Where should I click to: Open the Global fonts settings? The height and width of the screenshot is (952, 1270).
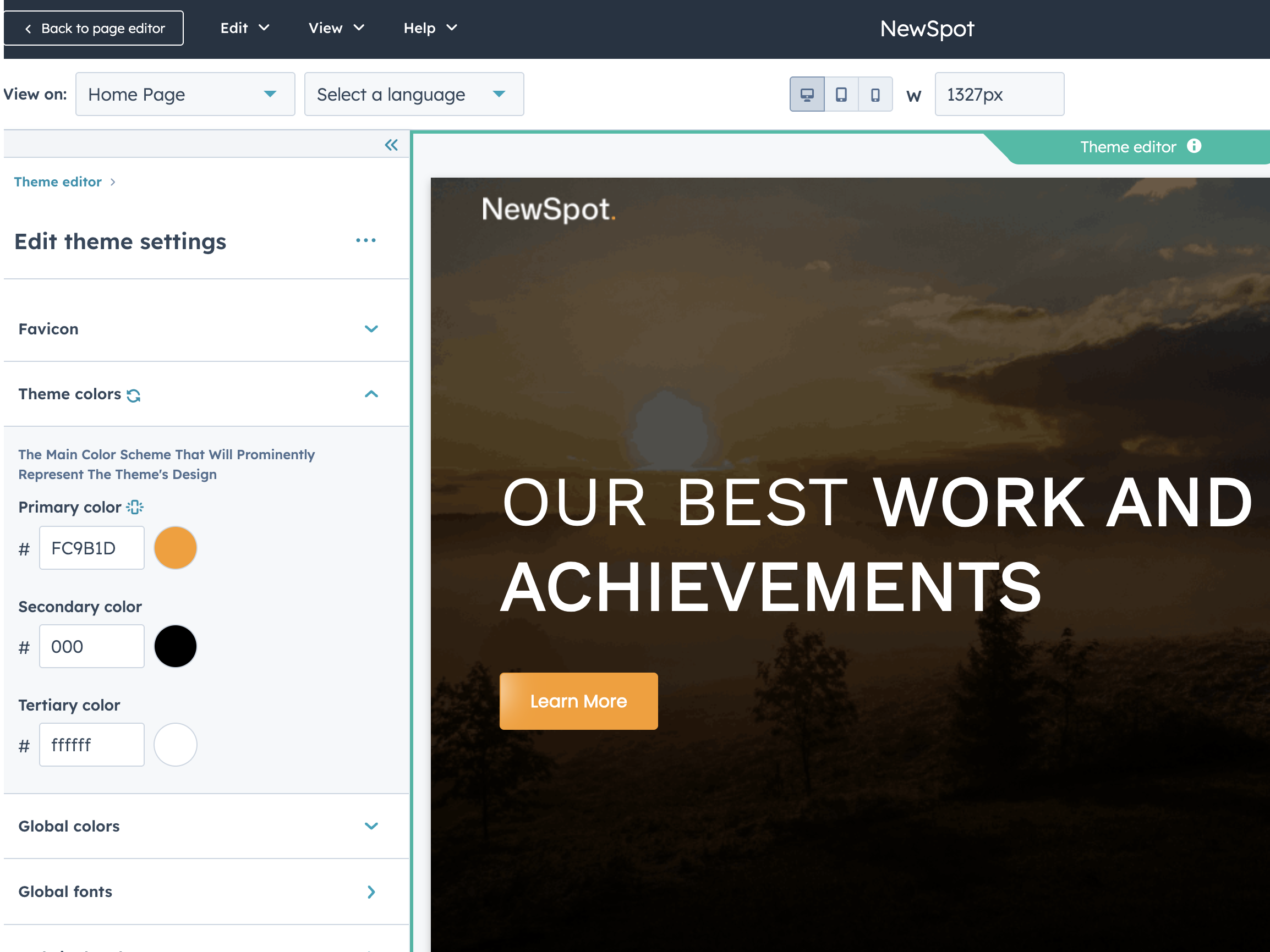click(371, 892)
